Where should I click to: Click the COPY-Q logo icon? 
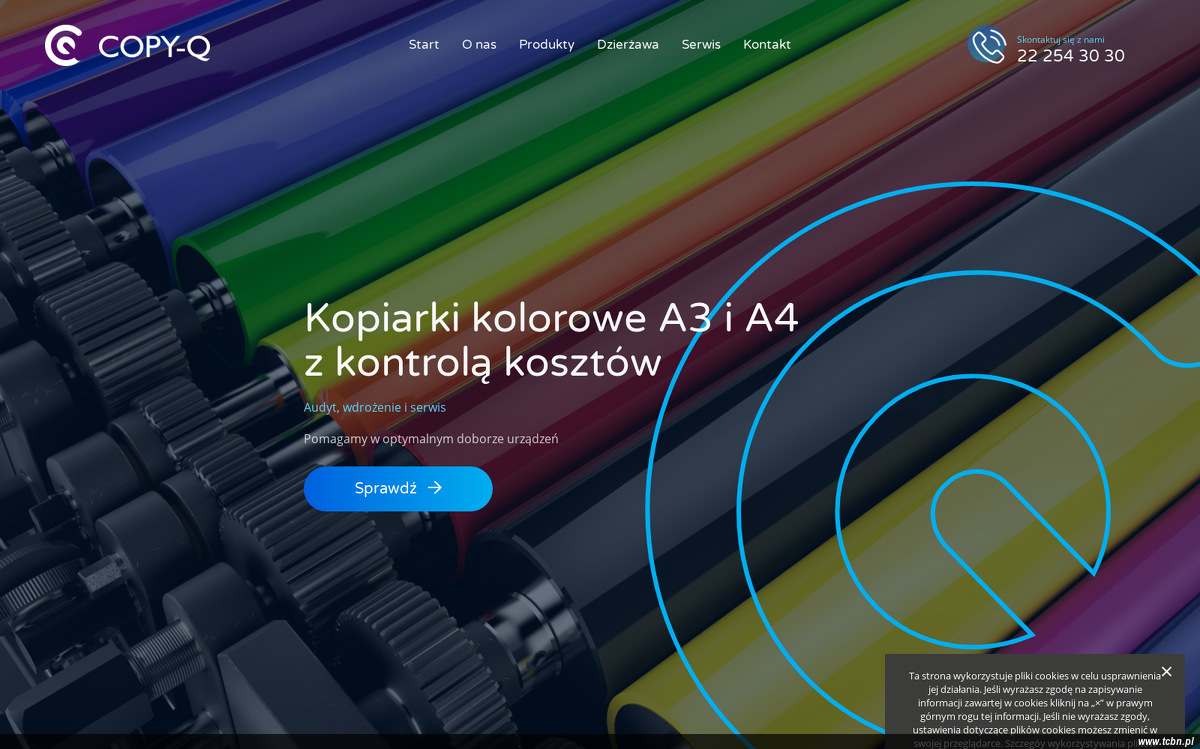pos(63,45)
